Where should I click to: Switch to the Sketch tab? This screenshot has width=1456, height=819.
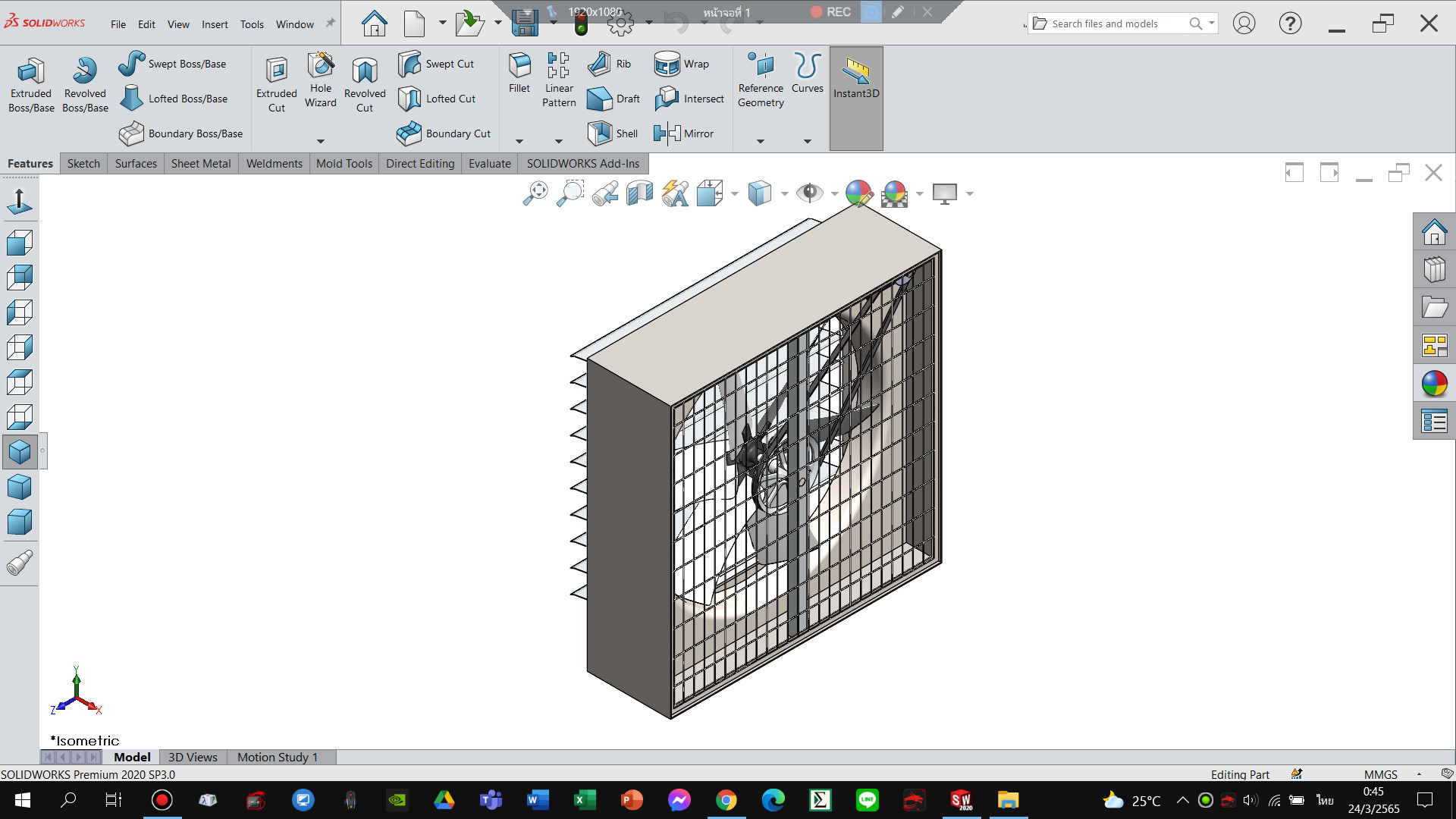point(83,163)
